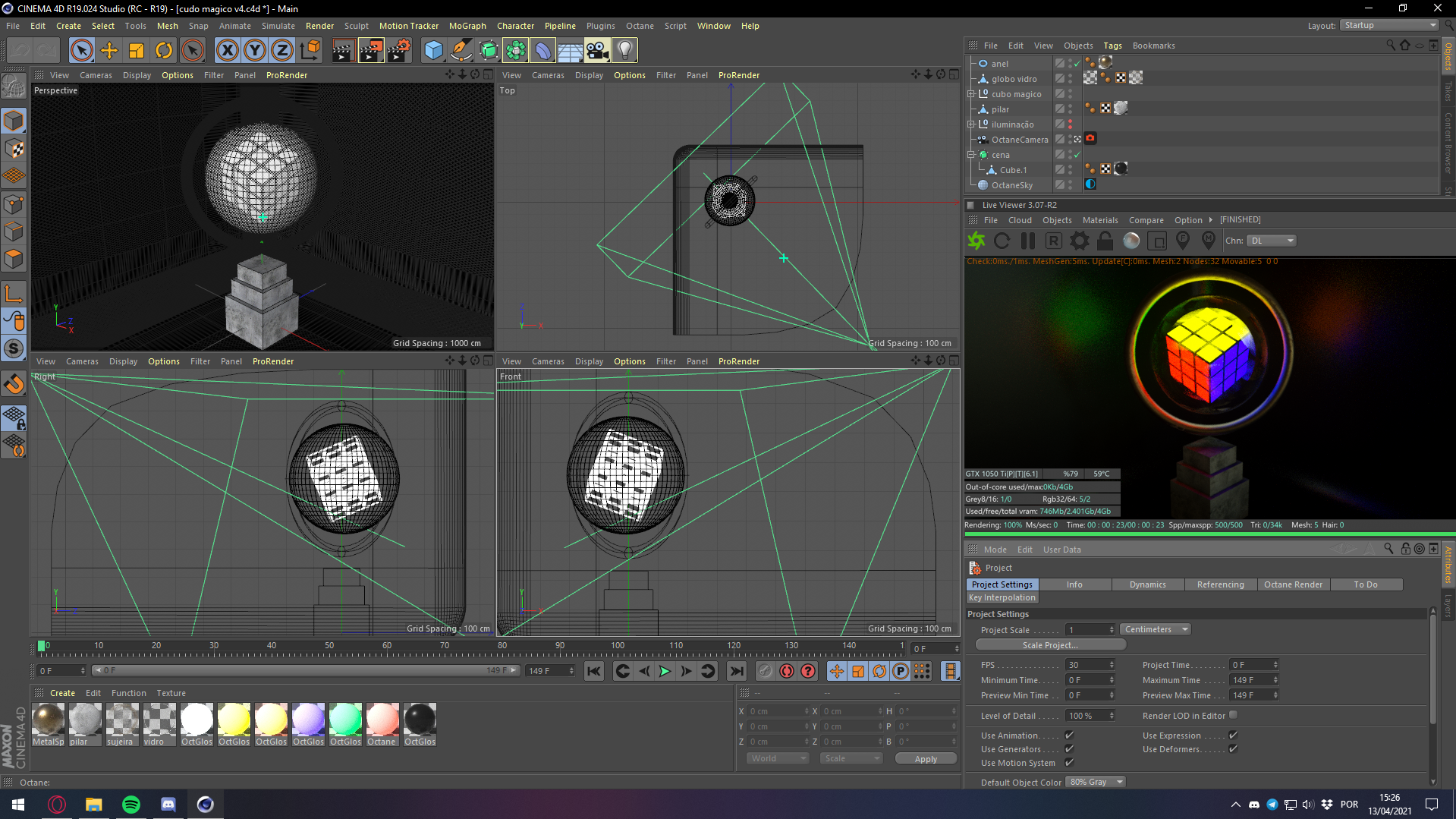Image resolution: width=1456 pixels, height=819 pixels.
Task: Select the yellow OctGlos material swatch
Action: pyautogui.click(x=234, y=720)
